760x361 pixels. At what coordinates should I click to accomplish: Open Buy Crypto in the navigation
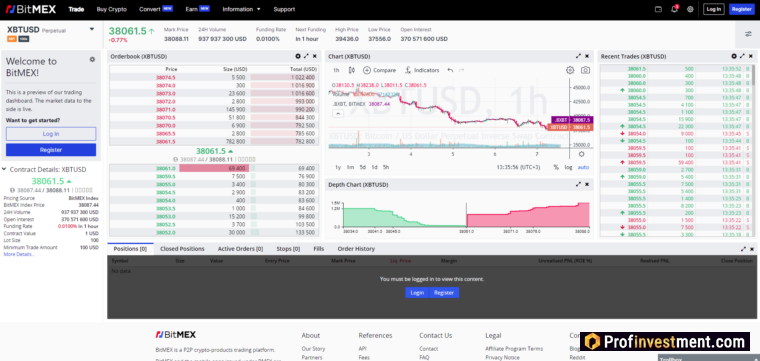click(111, 9)
